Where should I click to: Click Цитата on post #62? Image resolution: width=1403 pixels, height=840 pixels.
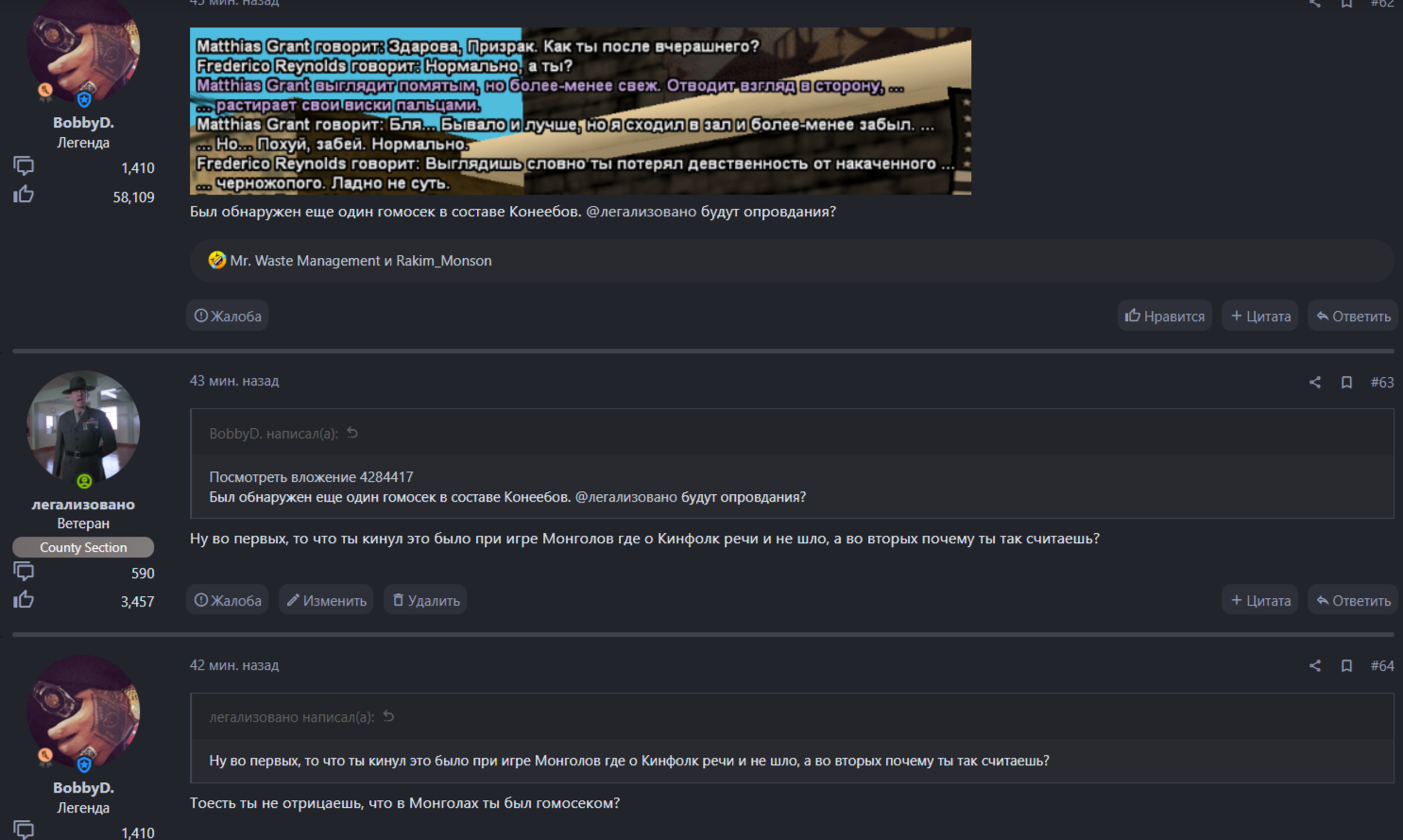tap(1260, 316)
